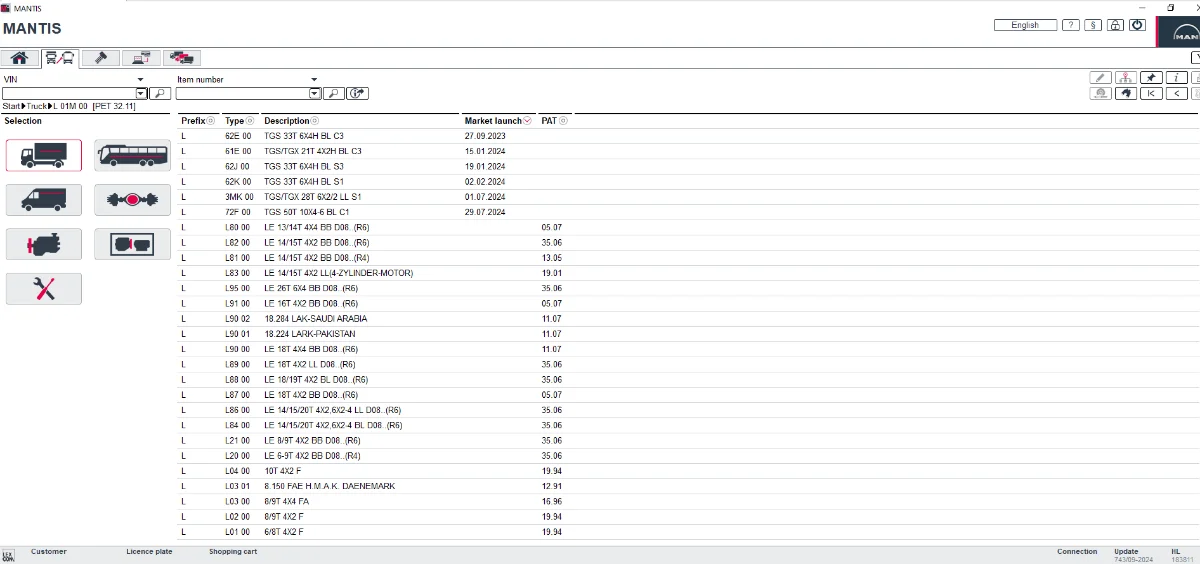Click the power/logout icon
Image resolution: width=1200 pixels, height=564 pixels.
coord(1137,25)
